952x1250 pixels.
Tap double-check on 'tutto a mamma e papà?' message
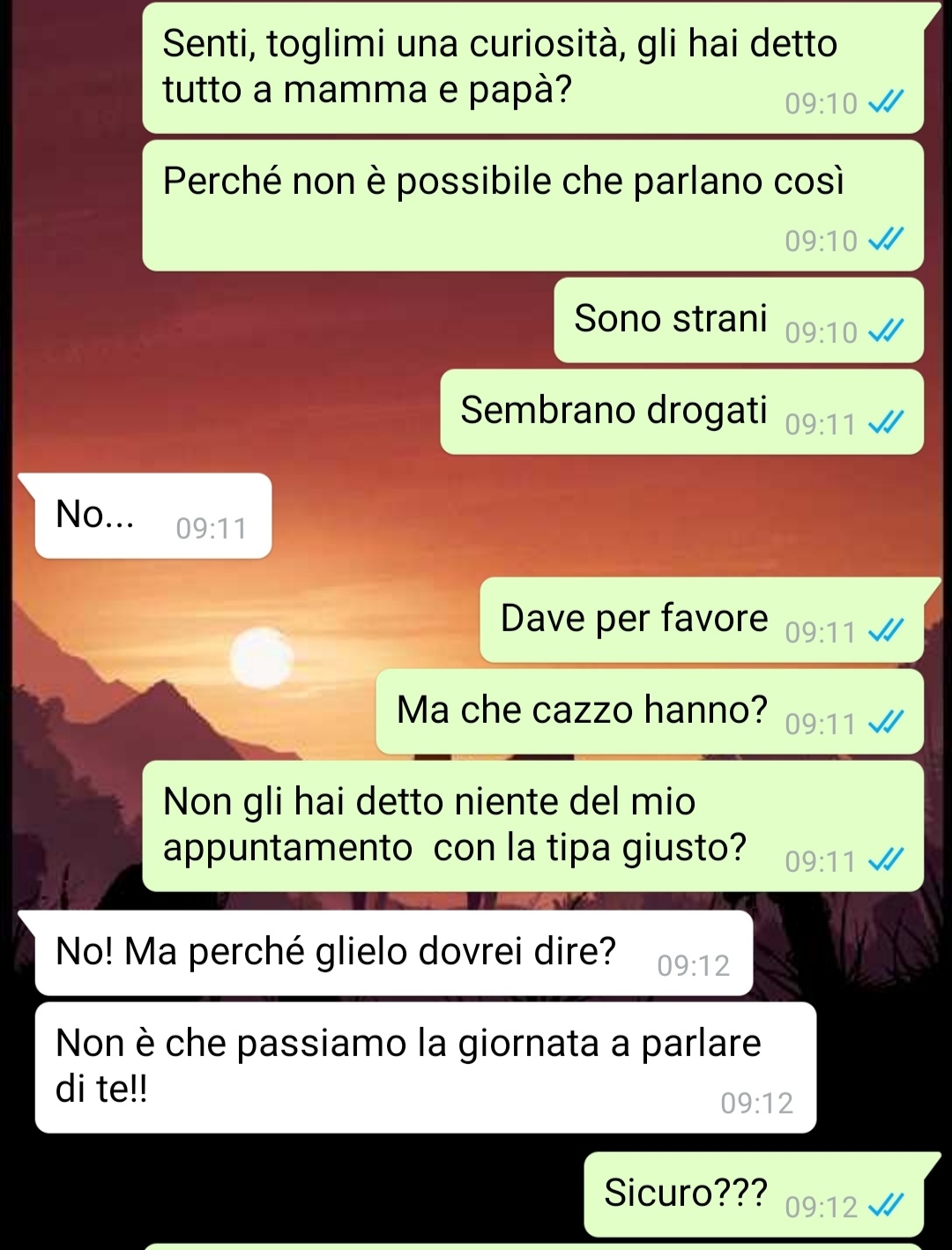[886, 103]
